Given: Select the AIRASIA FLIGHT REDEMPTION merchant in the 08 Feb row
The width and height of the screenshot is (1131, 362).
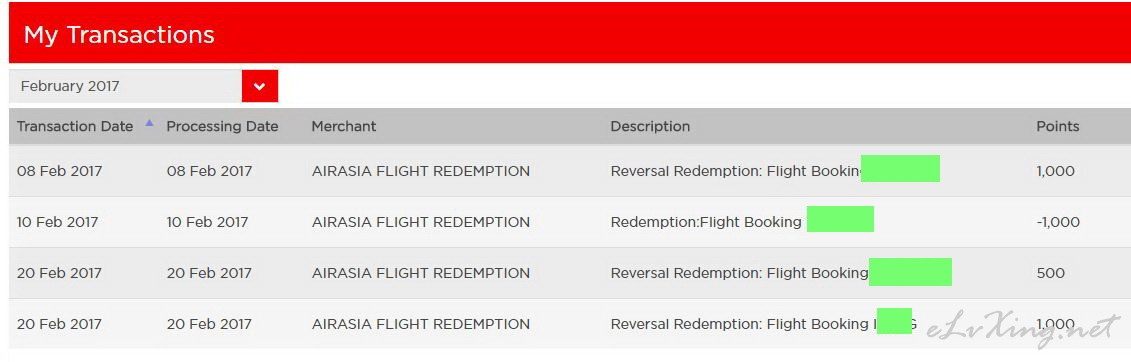Looking at the screenshot, I should click(x=421, y=171).
